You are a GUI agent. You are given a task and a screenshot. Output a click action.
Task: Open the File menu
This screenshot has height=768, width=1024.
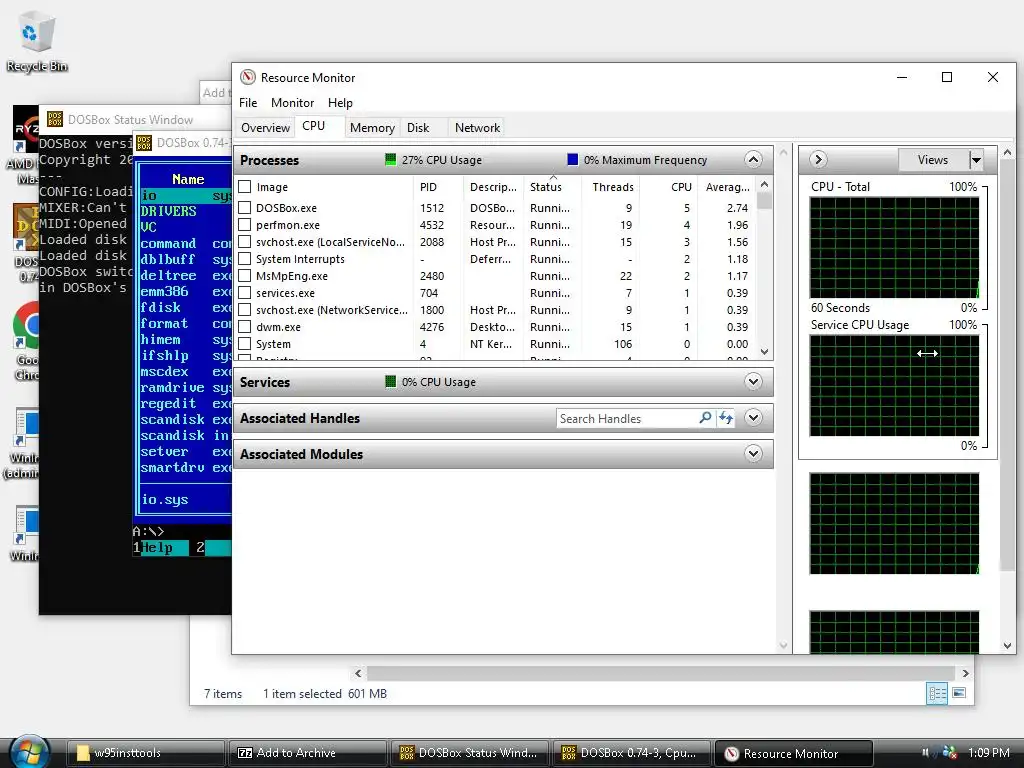[x=248, y=103]
